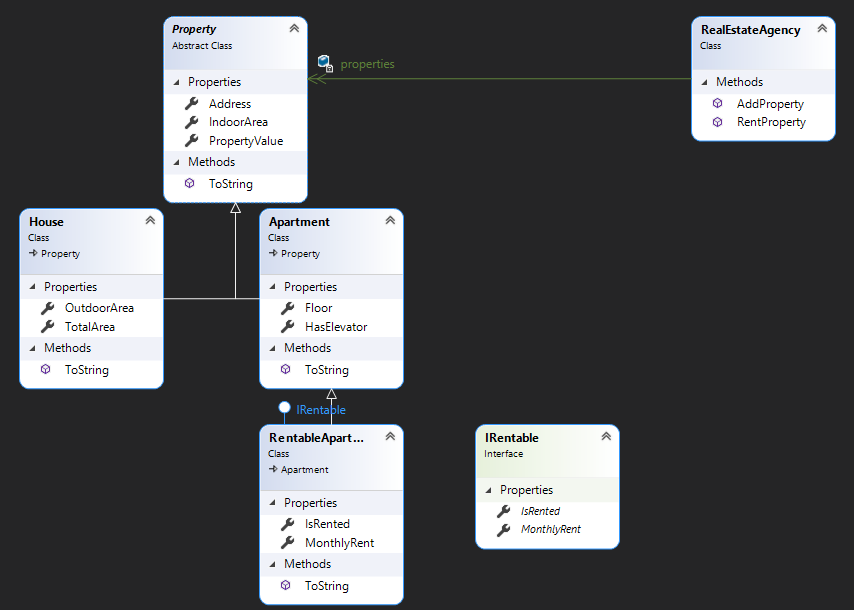Image resolution: width=854 pixels, height=610 pixels.
Task: Click the wrench icon next to MonthlyRent in IRentable
Action: tap(503, 529)
